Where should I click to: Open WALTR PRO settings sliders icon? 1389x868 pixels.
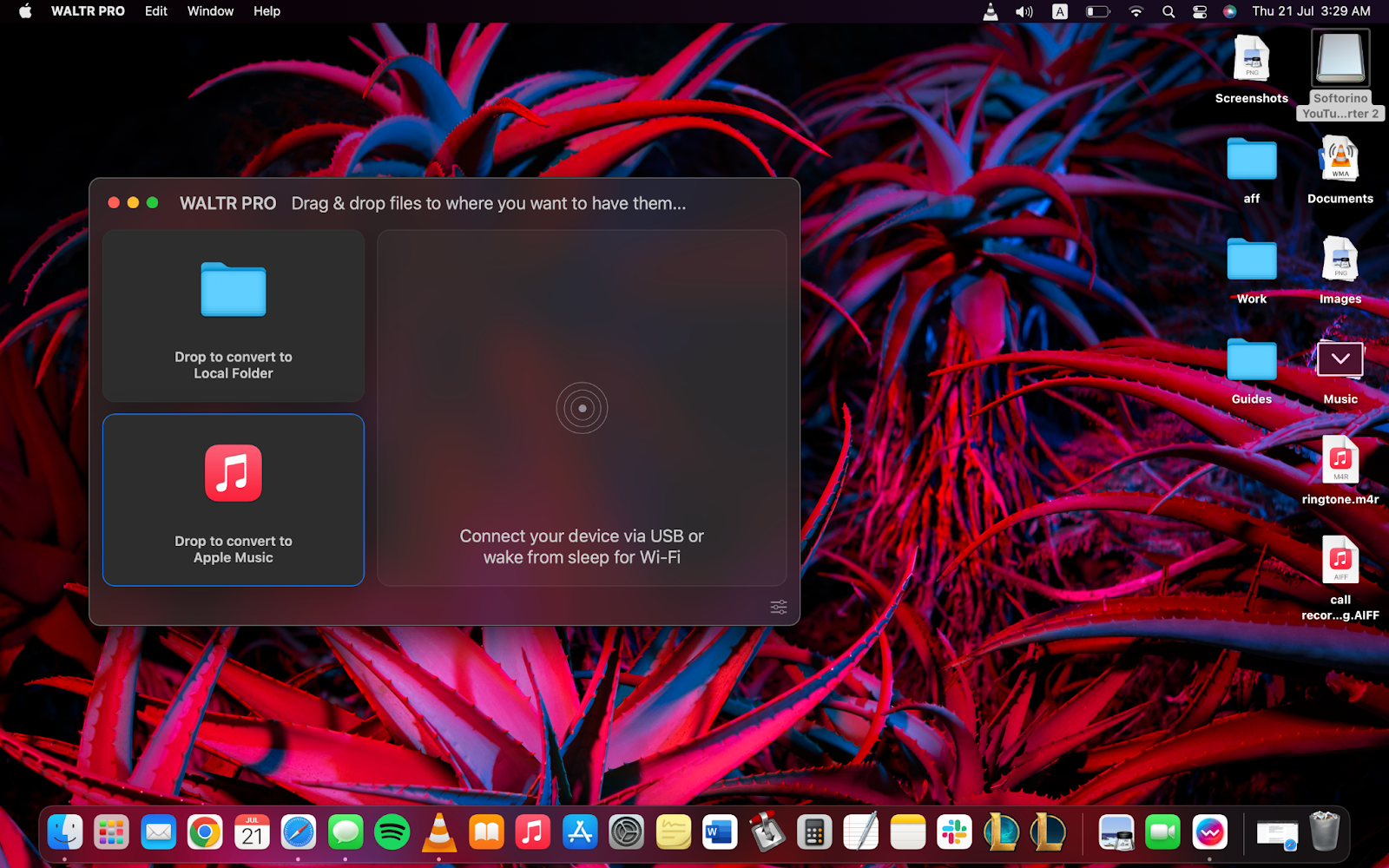[x=779, y=607]
